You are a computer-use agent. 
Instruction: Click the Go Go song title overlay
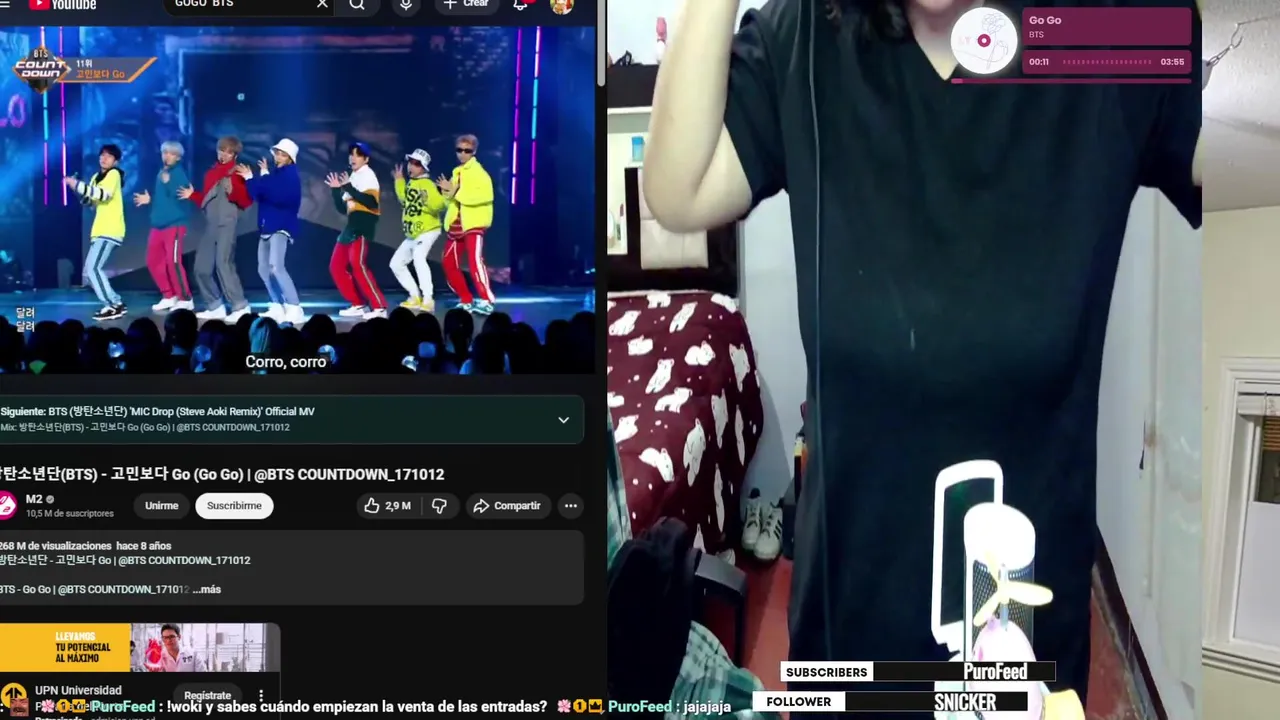click(x=1045, y=20)
